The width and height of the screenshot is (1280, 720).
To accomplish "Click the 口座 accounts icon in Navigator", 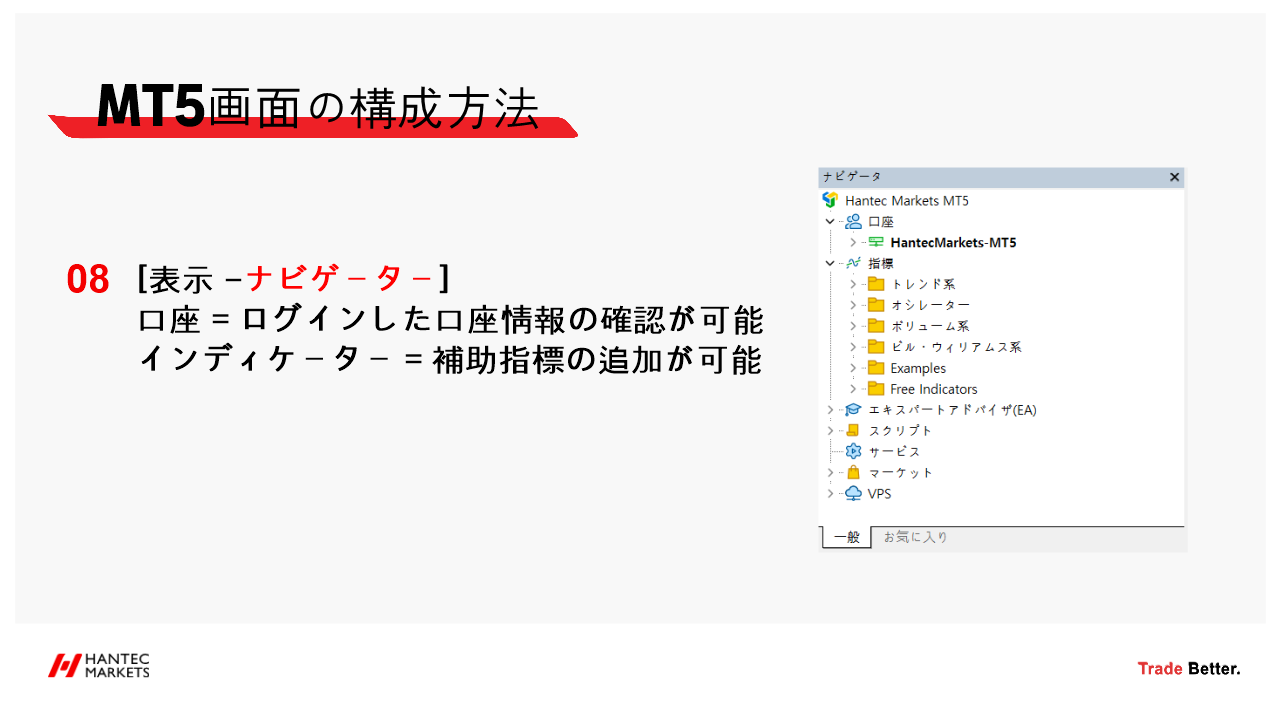I will point(852,221).
